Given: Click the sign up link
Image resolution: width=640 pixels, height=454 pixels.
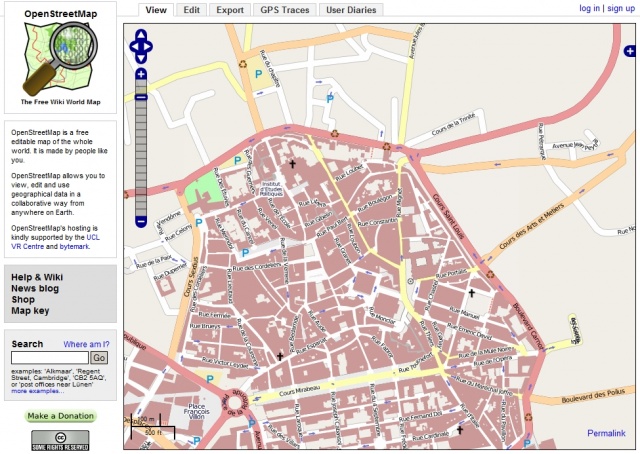Looking at the screenshot, I should click(x=621, y=8).
